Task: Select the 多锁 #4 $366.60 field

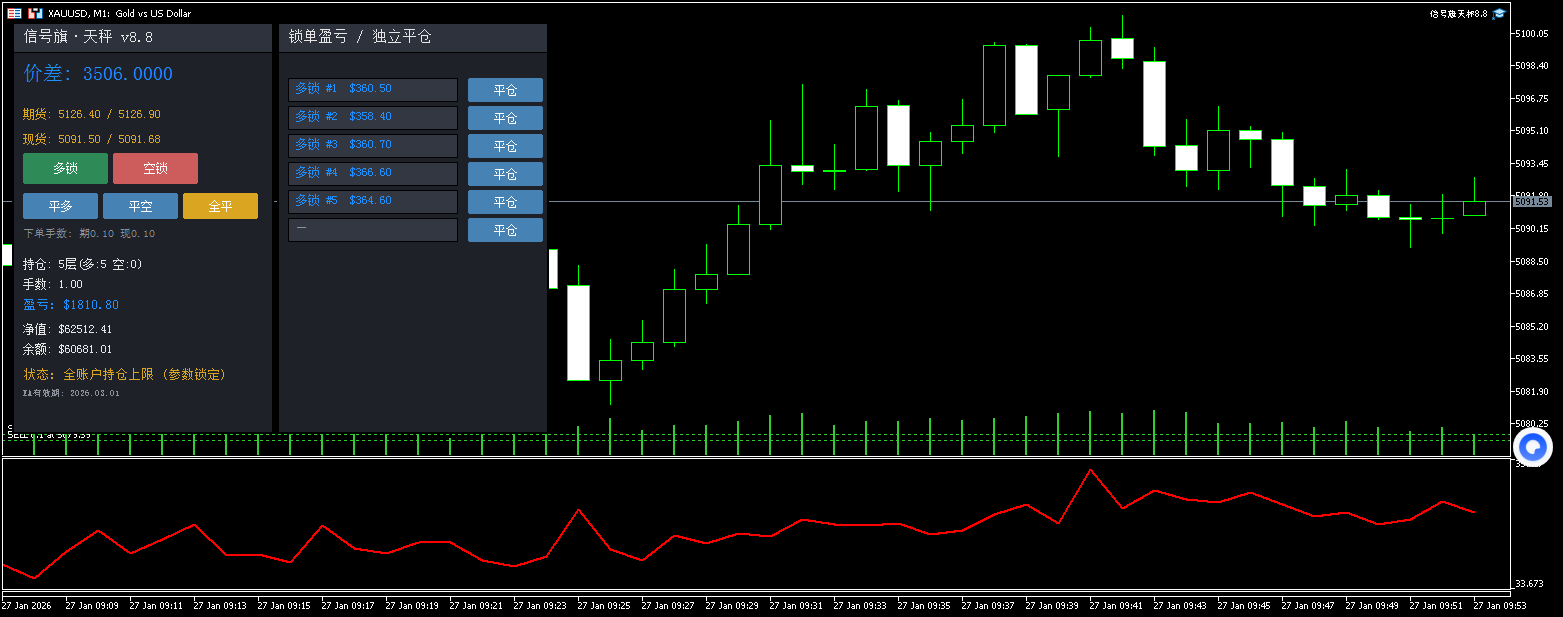Action: click(373, 174)
